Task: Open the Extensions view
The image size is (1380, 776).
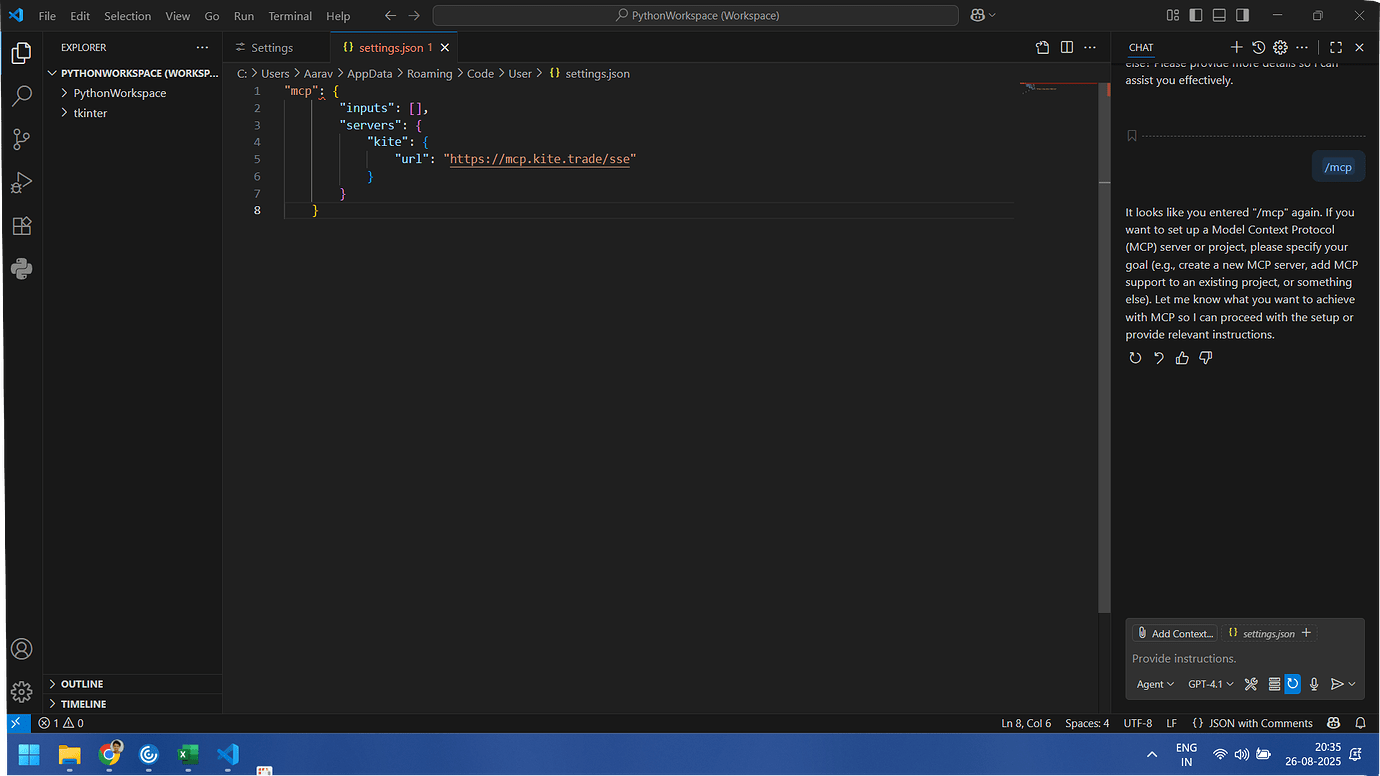Action: click(x=21, y=226)
